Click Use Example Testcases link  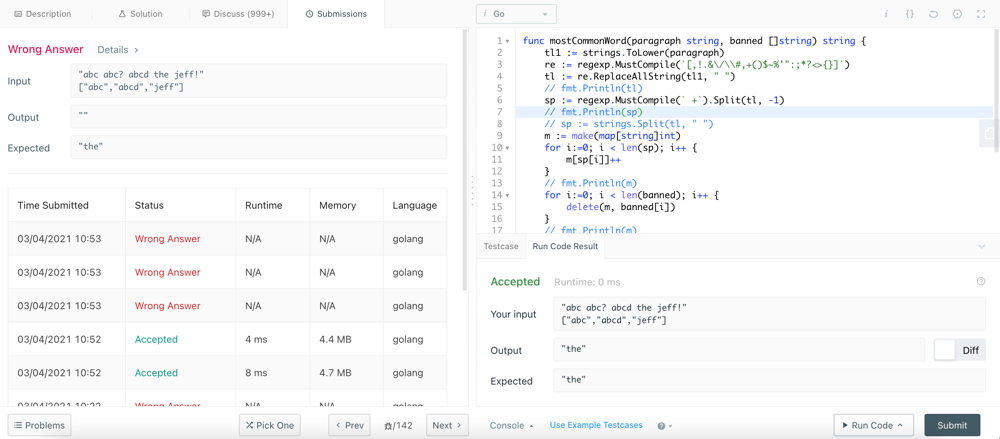click(596, 425)
